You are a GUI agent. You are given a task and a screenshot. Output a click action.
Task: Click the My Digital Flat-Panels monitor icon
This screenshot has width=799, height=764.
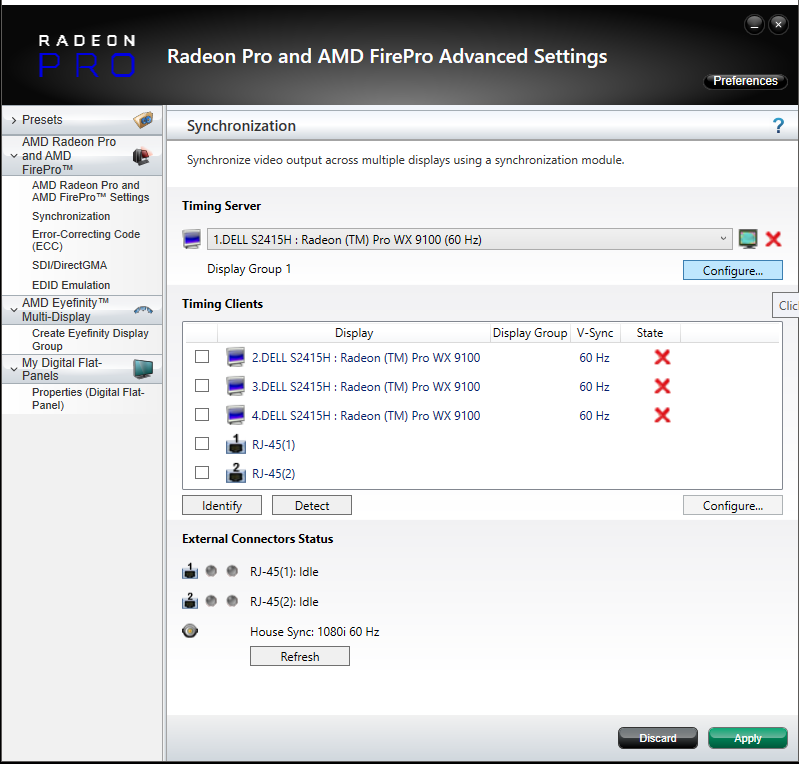[x=143, y=368]
